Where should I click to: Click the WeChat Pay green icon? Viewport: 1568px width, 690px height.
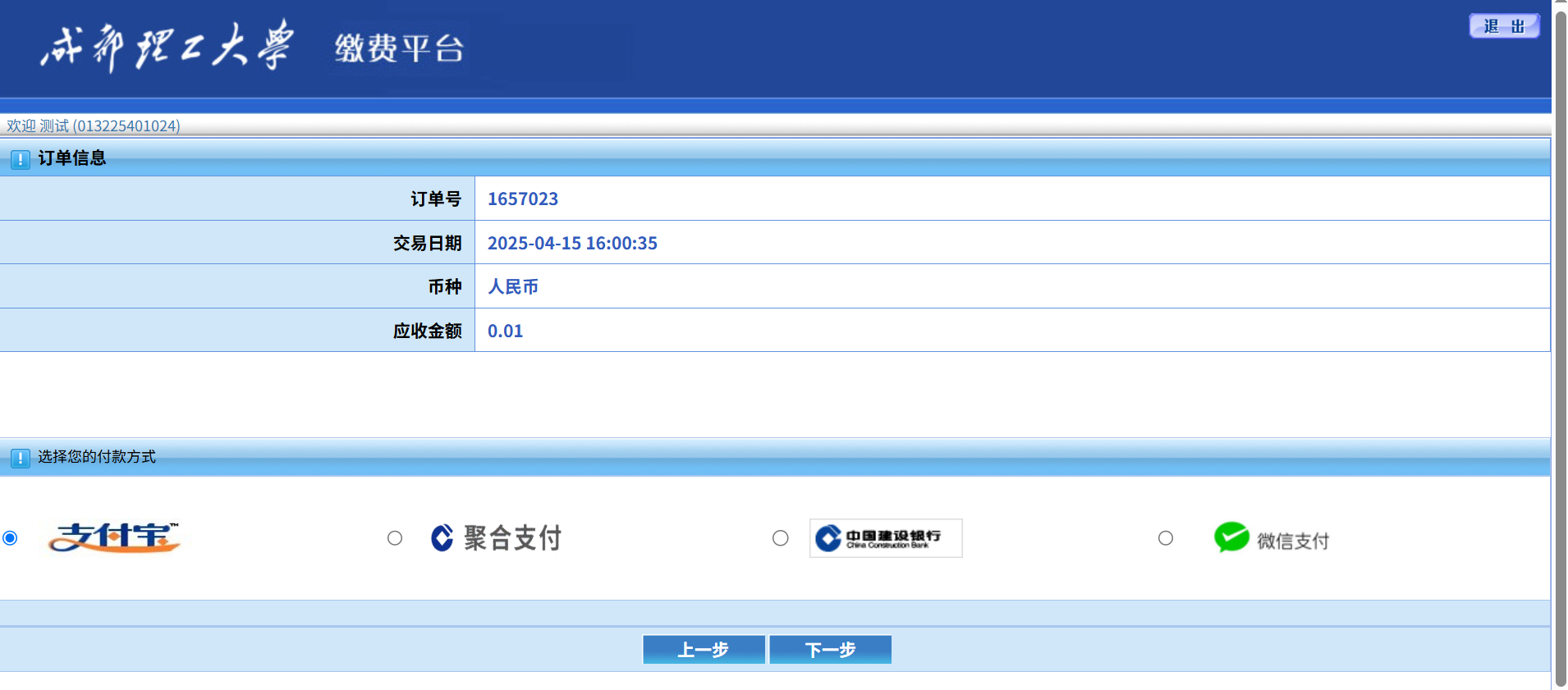1231,538
